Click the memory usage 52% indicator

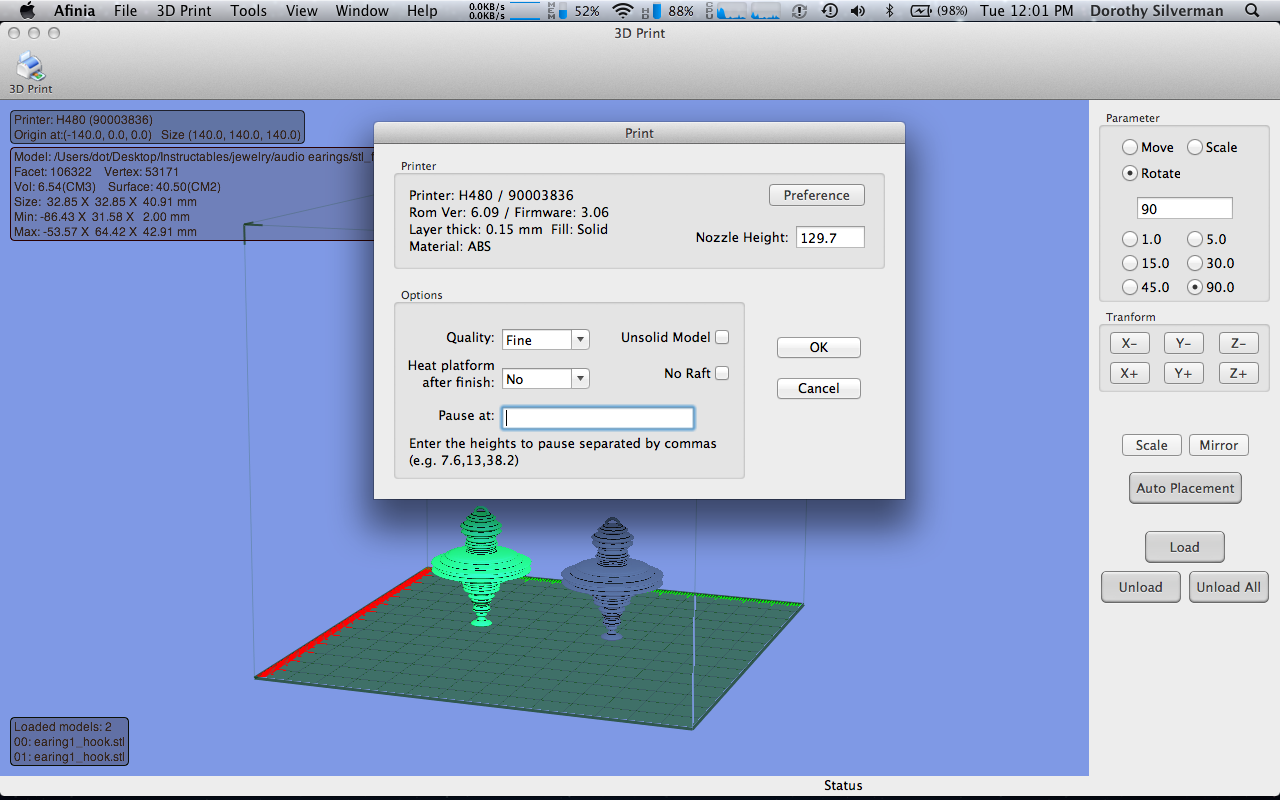pyautogui.click(x=573, y=11)
